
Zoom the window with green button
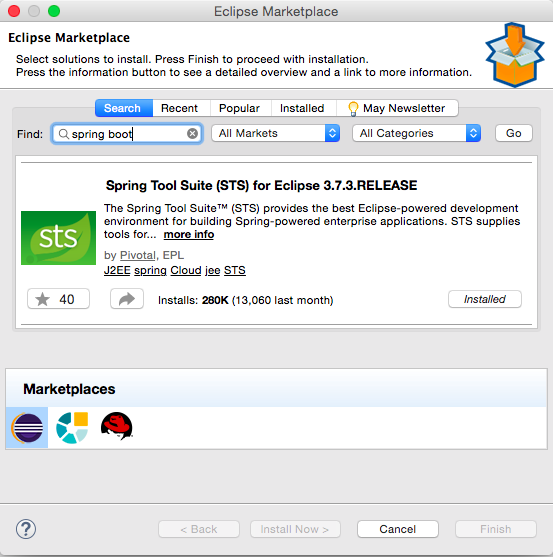54,11
